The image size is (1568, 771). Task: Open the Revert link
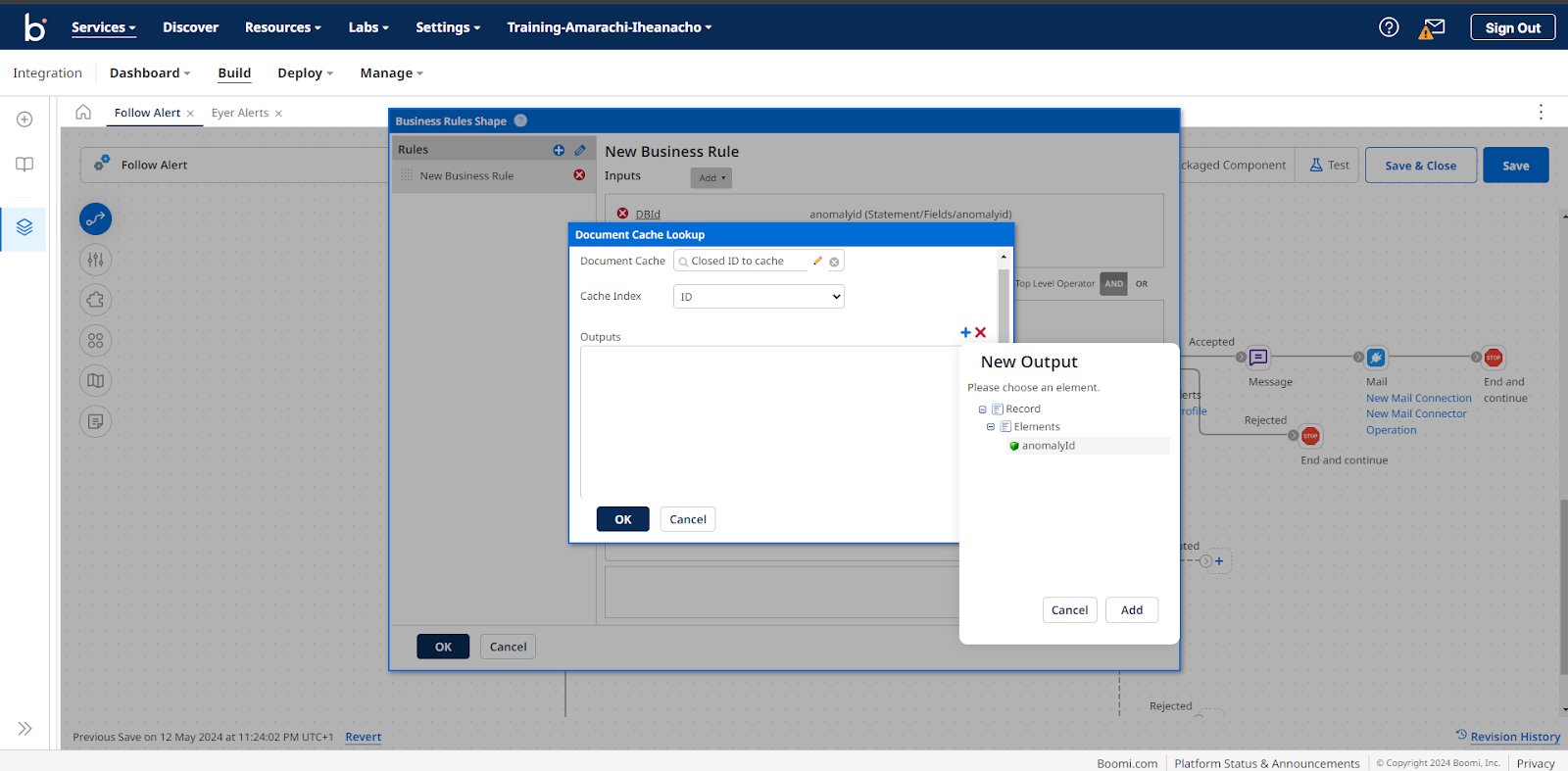click(364, 737)
